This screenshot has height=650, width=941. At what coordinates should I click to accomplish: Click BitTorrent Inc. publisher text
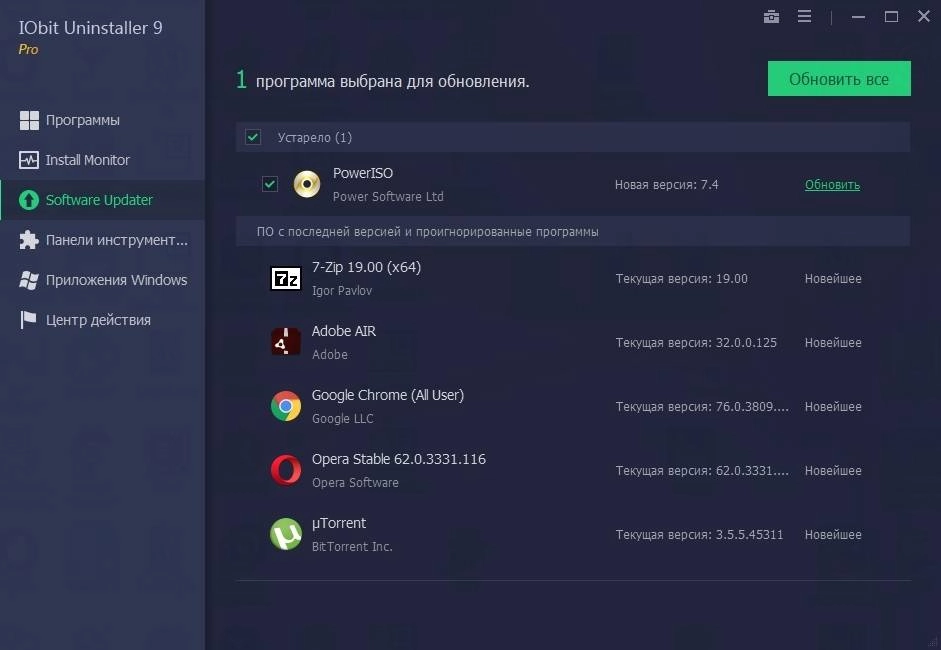click(352, 547)
